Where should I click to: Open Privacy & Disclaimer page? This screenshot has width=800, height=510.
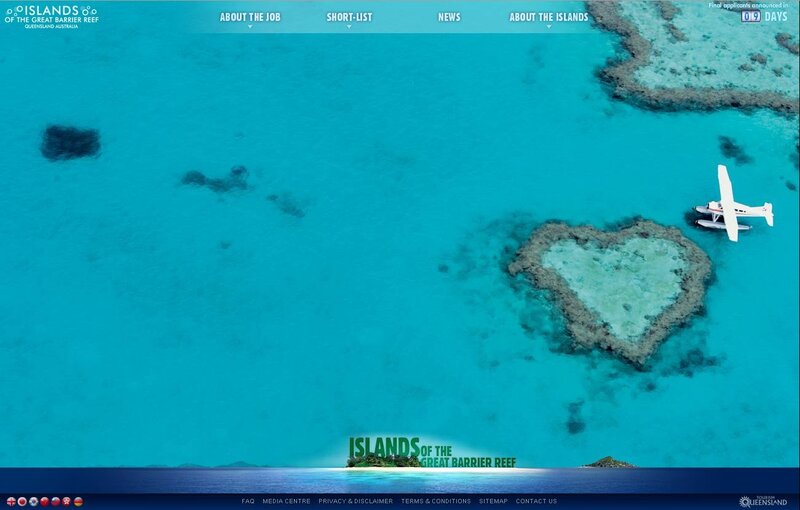click(x=356, y=501)
